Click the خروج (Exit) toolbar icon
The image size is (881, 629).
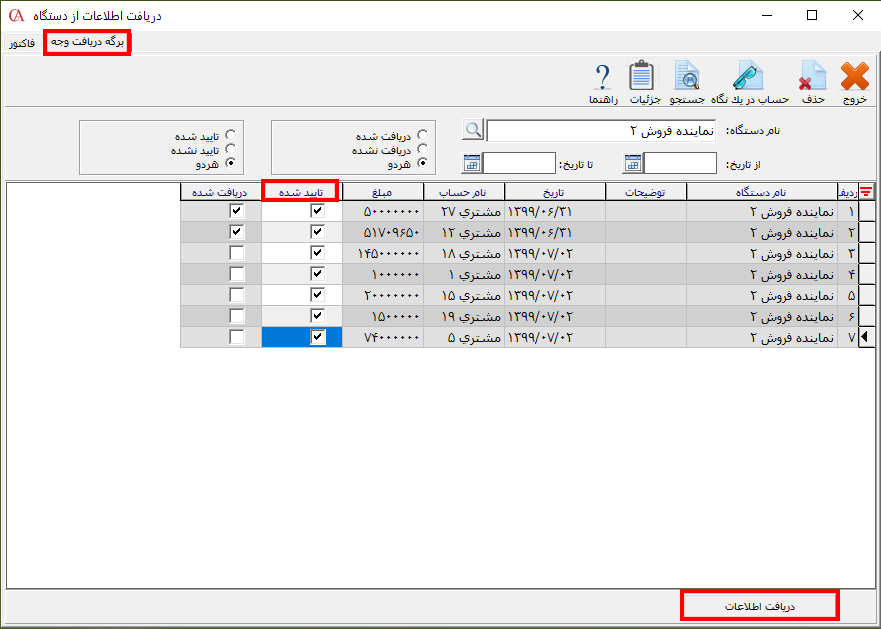pyautogui.click(x=855, y=78)
